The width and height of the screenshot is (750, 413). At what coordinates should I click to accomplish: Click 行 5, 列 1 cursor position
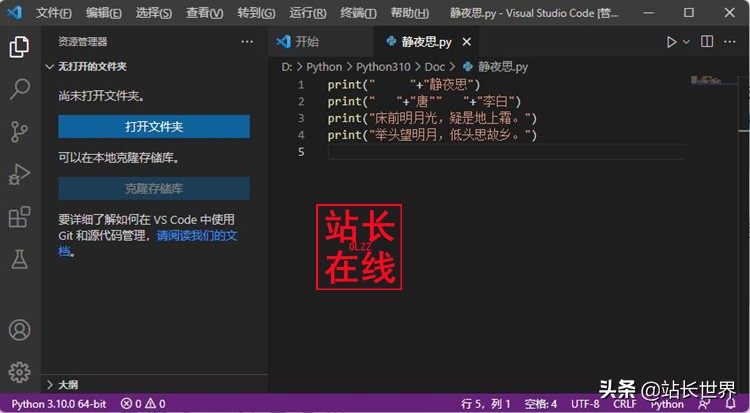[x=485, y=404]
